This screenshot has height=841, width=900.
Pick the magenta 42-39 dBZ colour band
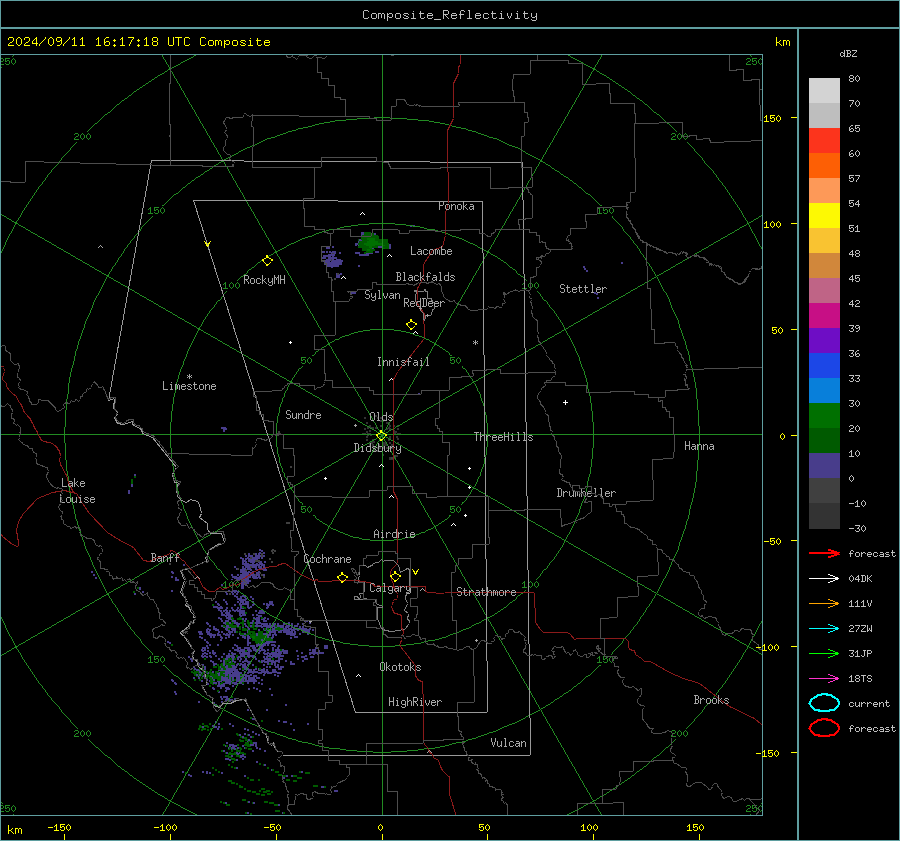tap(824, 316)
